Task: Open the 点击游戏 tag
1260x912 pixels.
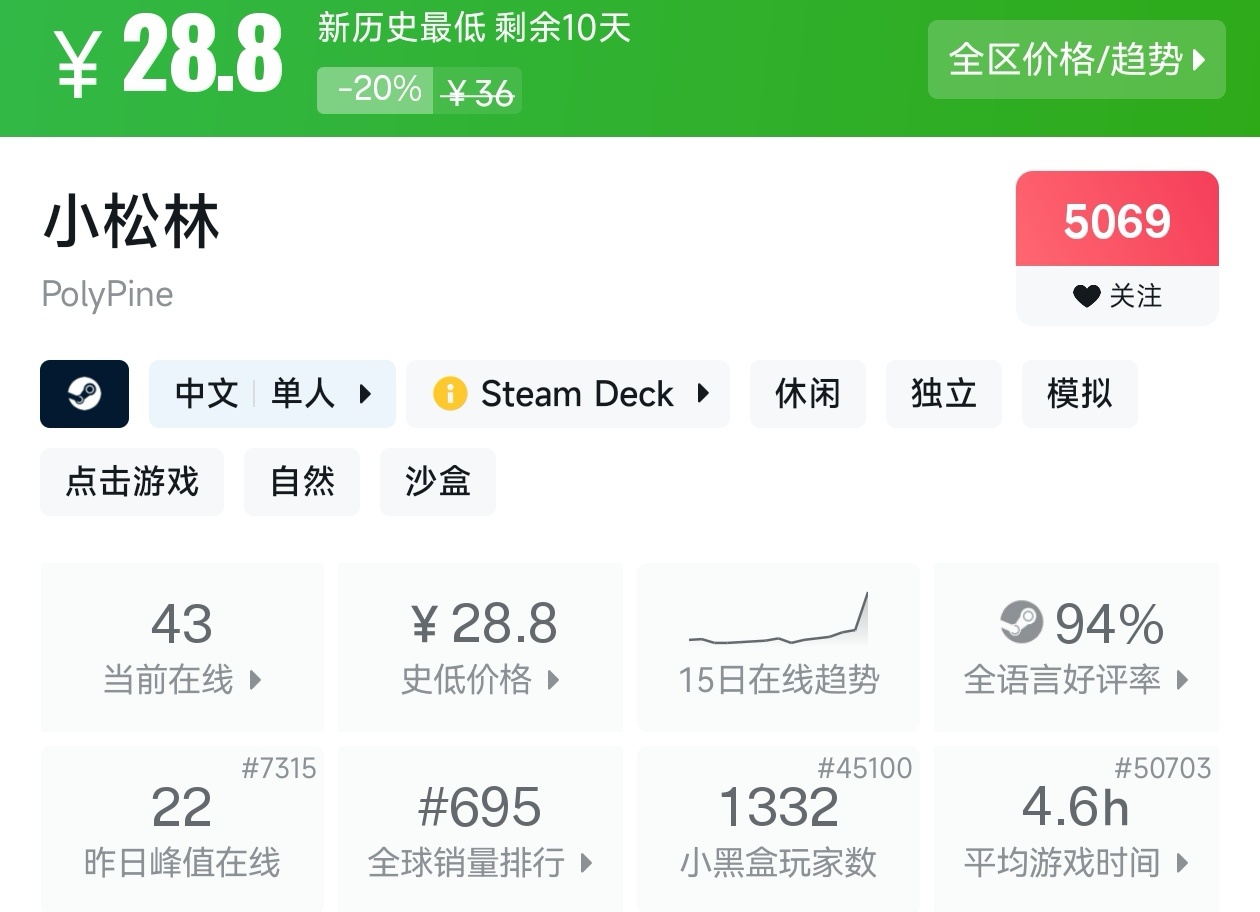Action: click(132, 482)
